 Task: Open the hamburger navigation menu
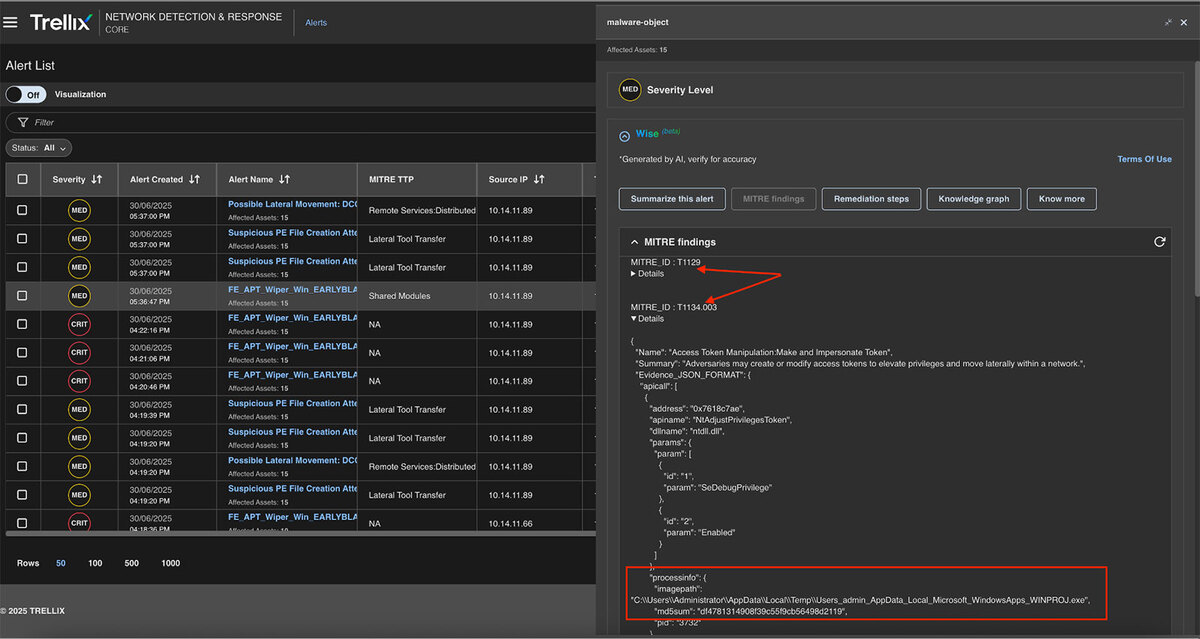pos(11,22)
